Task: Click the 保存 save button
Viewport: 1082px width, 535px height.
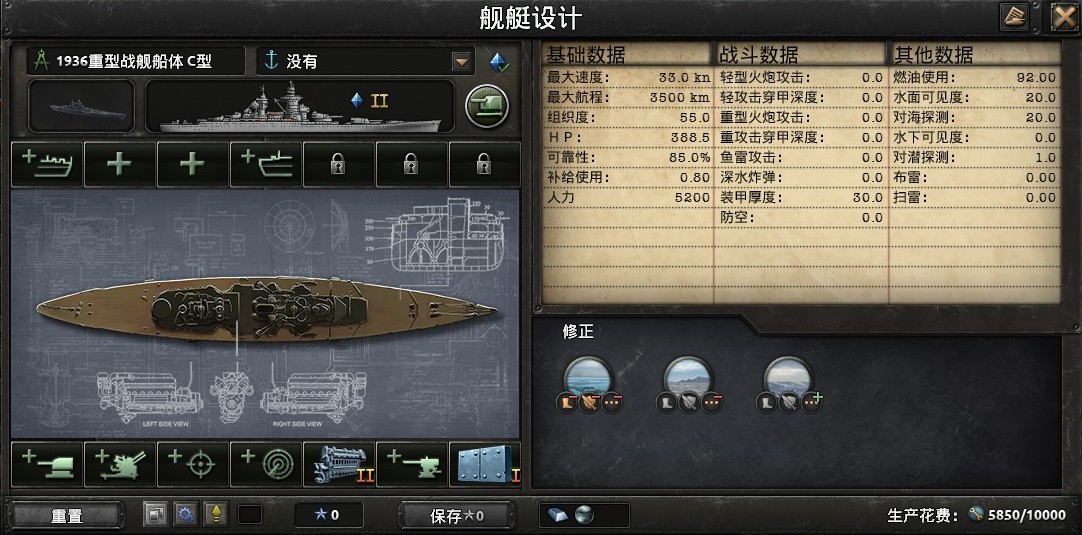Action: point(457,515)
